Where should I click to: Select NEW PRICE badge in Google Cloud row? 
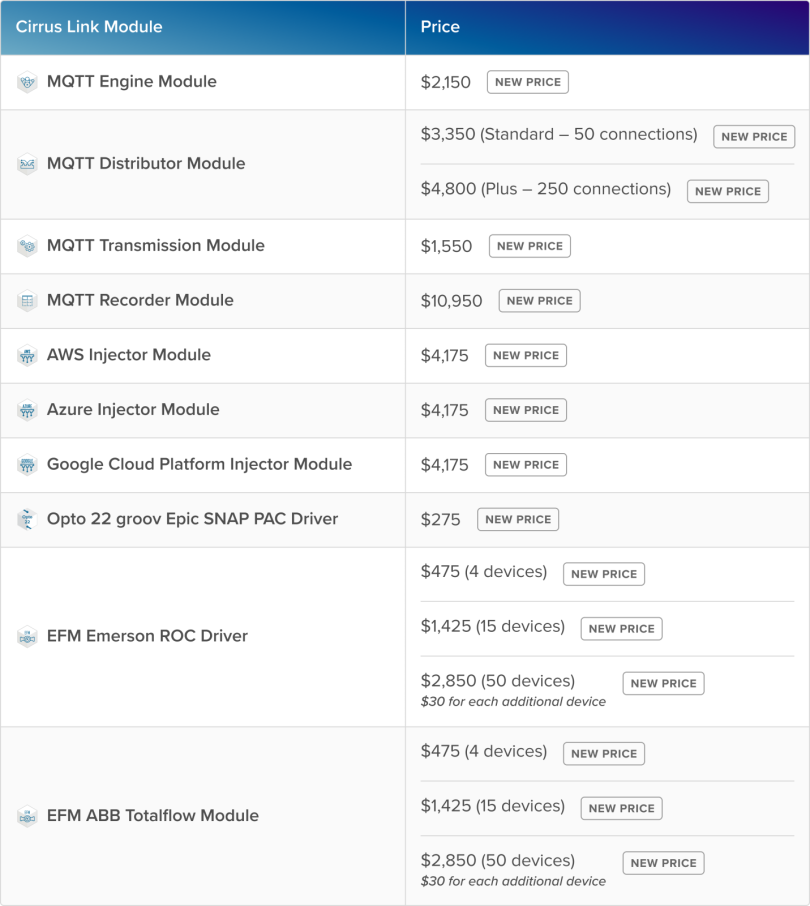526,465
